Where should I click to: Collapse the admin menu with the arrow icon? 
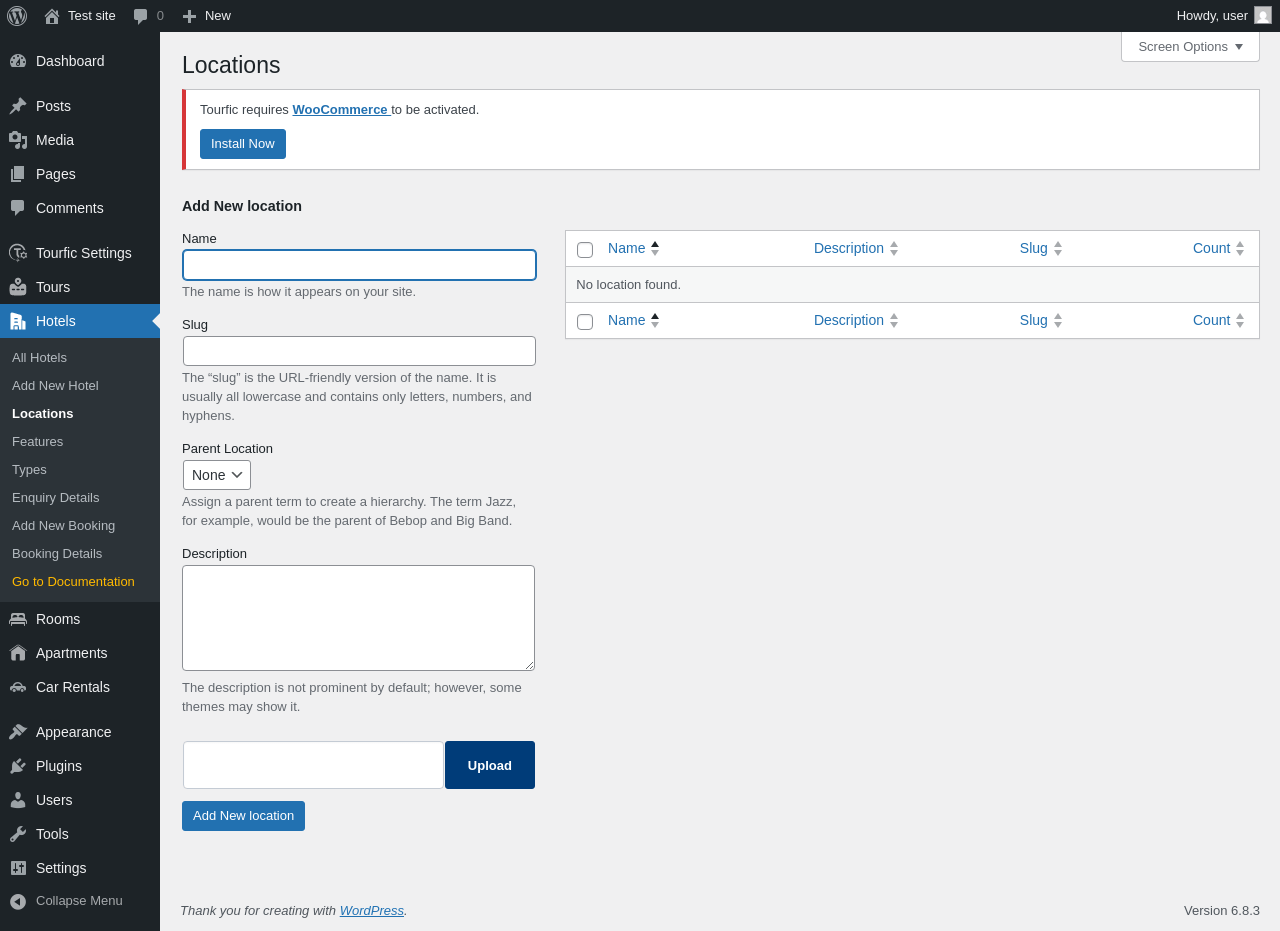point(18,901)
